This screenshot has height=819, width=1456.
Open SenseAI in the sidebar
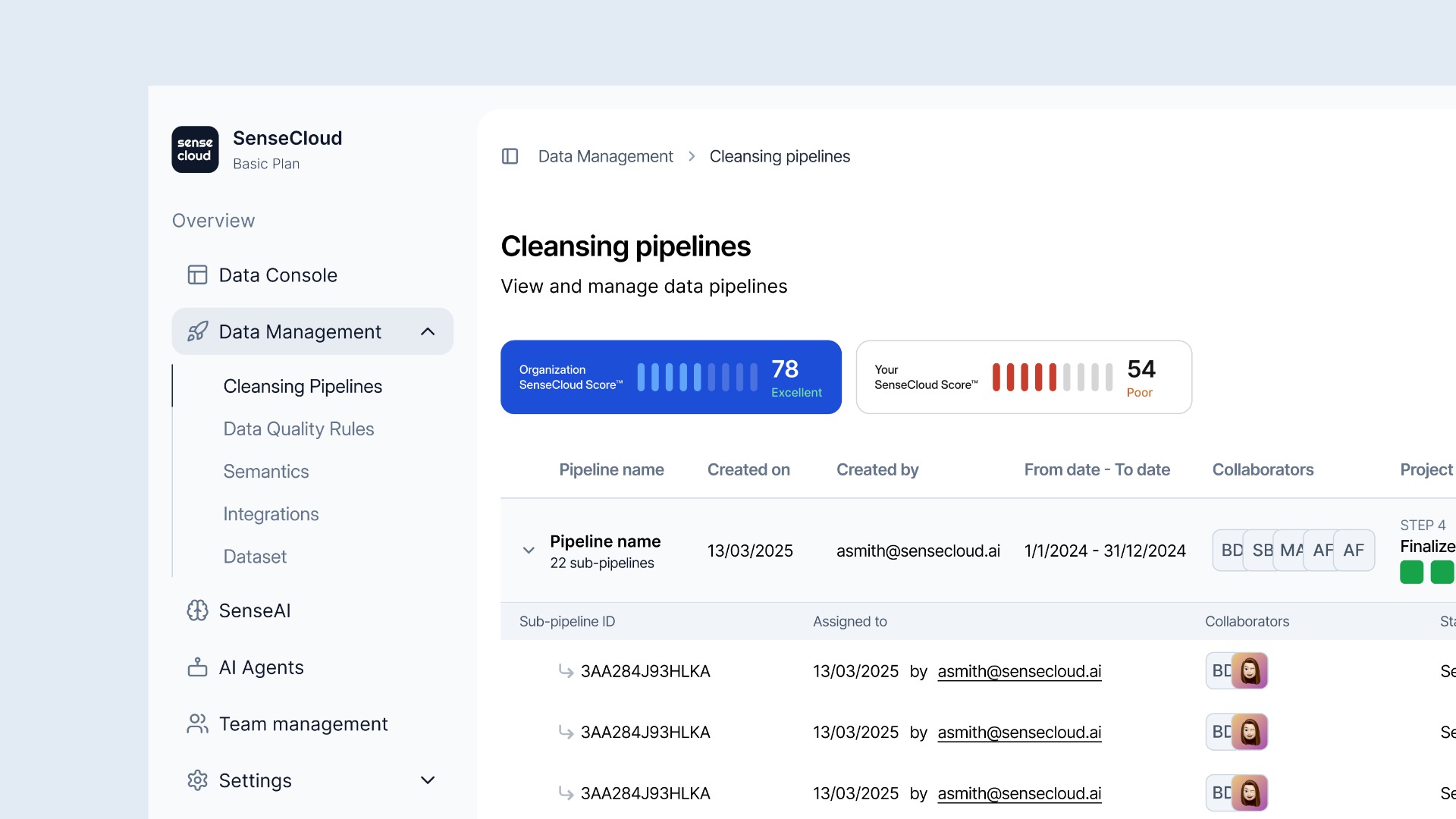pyautogui.click(x=312, y=610)
